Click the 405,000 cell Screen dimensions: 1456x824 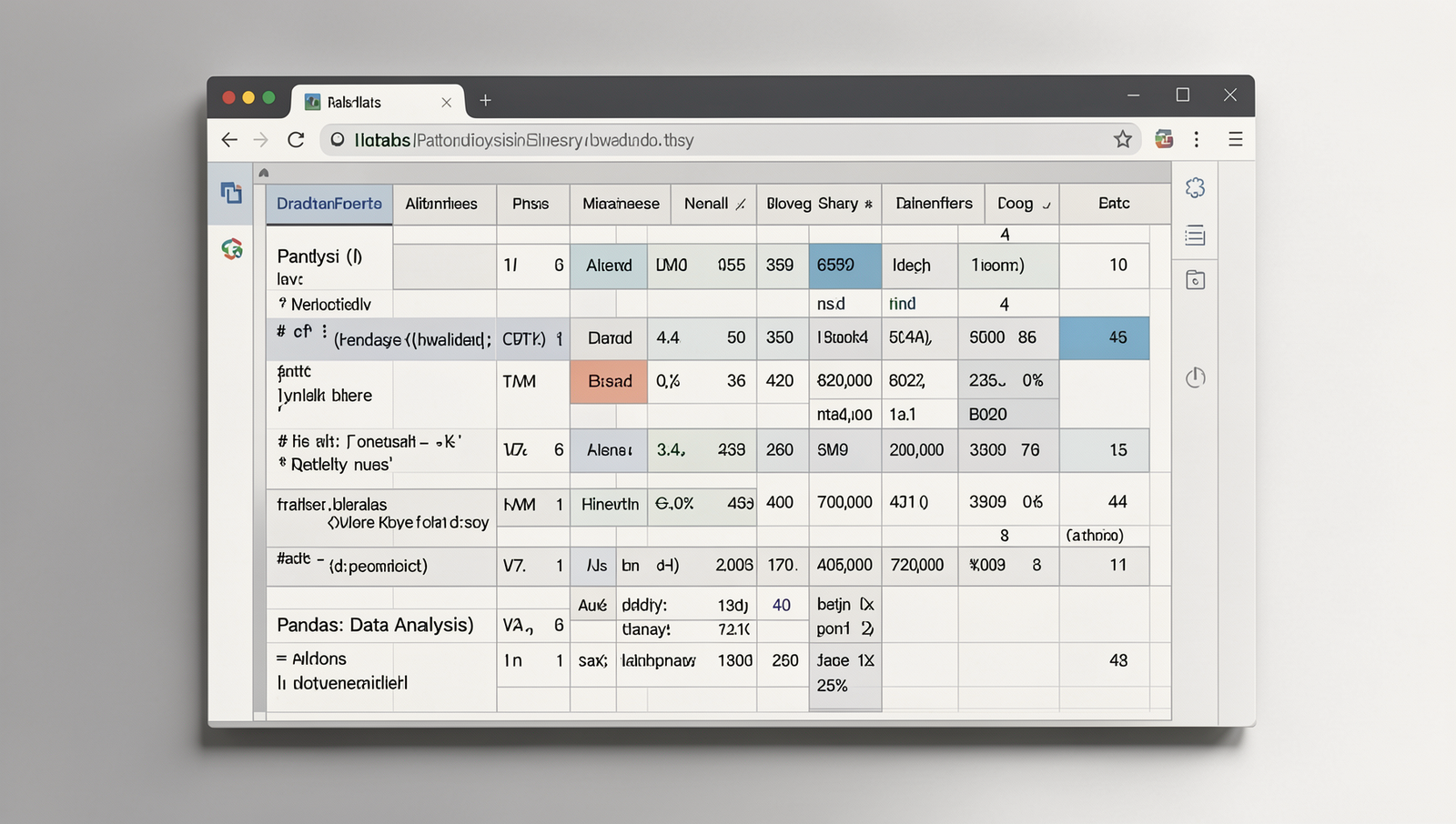click(845, 566)
